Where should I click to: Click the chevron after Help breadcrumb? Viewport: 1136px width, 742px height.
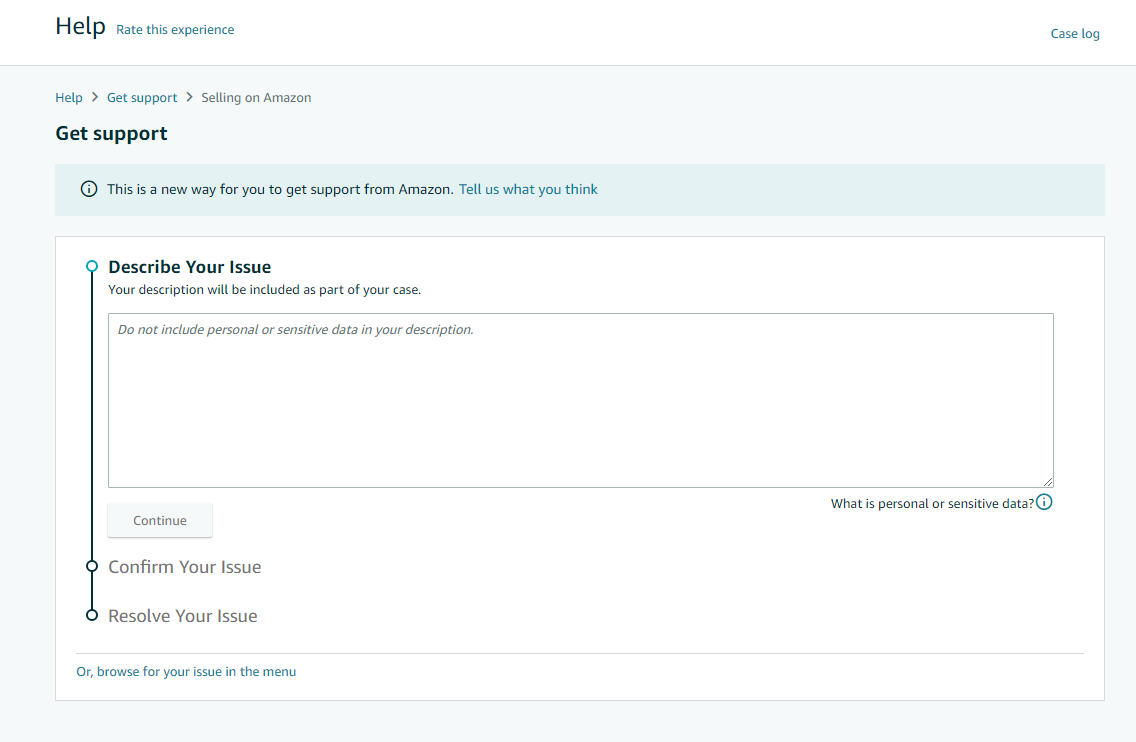pos(95,97)
